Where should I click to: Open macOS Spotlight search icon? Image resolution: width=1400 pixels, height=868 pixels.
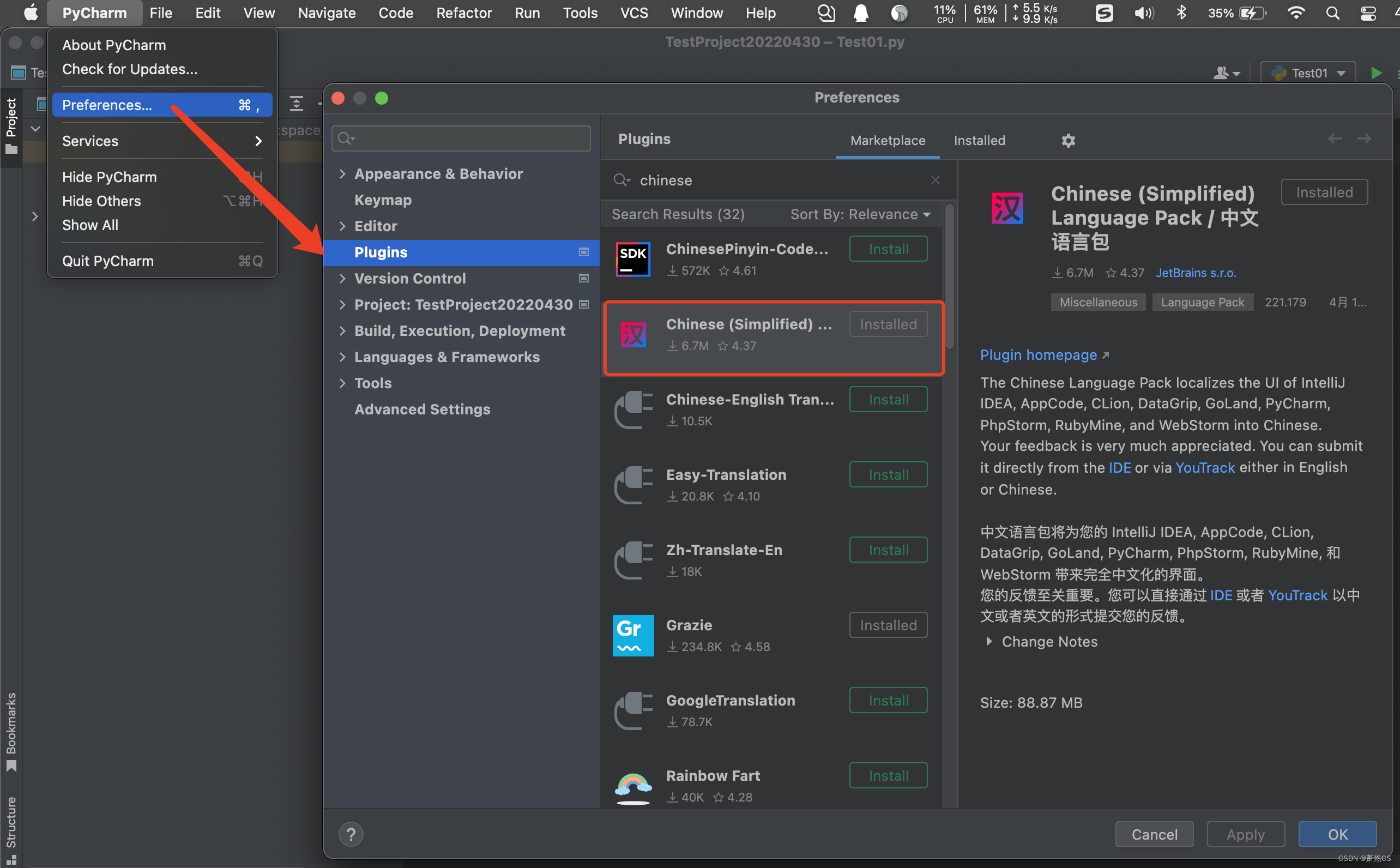[1332, 13]
